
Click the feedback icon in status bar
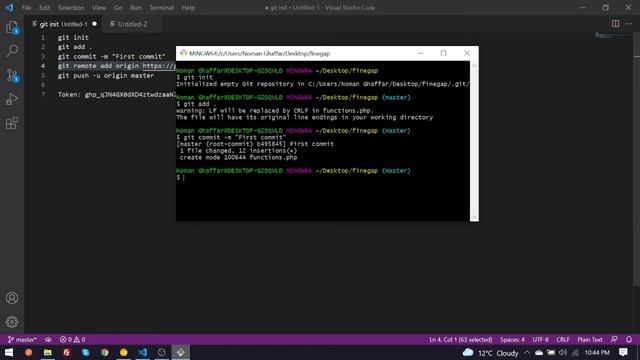[614, 339]
